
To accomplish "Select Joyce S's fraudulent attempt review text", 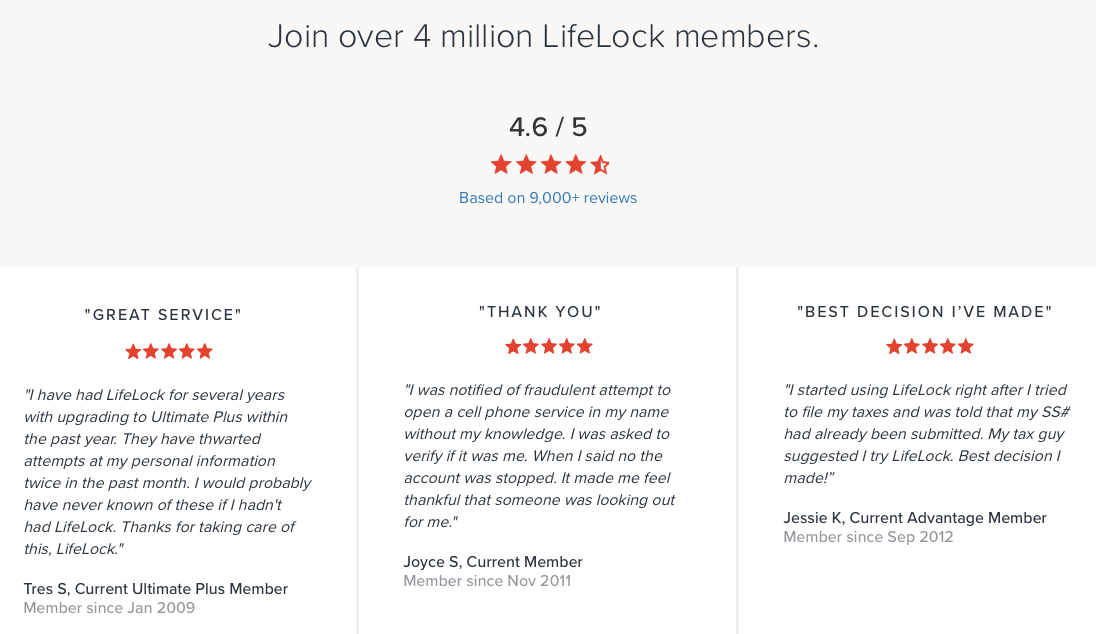I will 540,456.
